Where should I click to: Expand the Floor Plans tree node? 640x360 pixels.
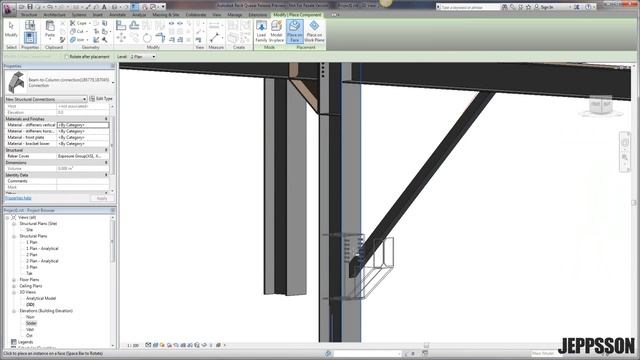(x=14, y=280)
